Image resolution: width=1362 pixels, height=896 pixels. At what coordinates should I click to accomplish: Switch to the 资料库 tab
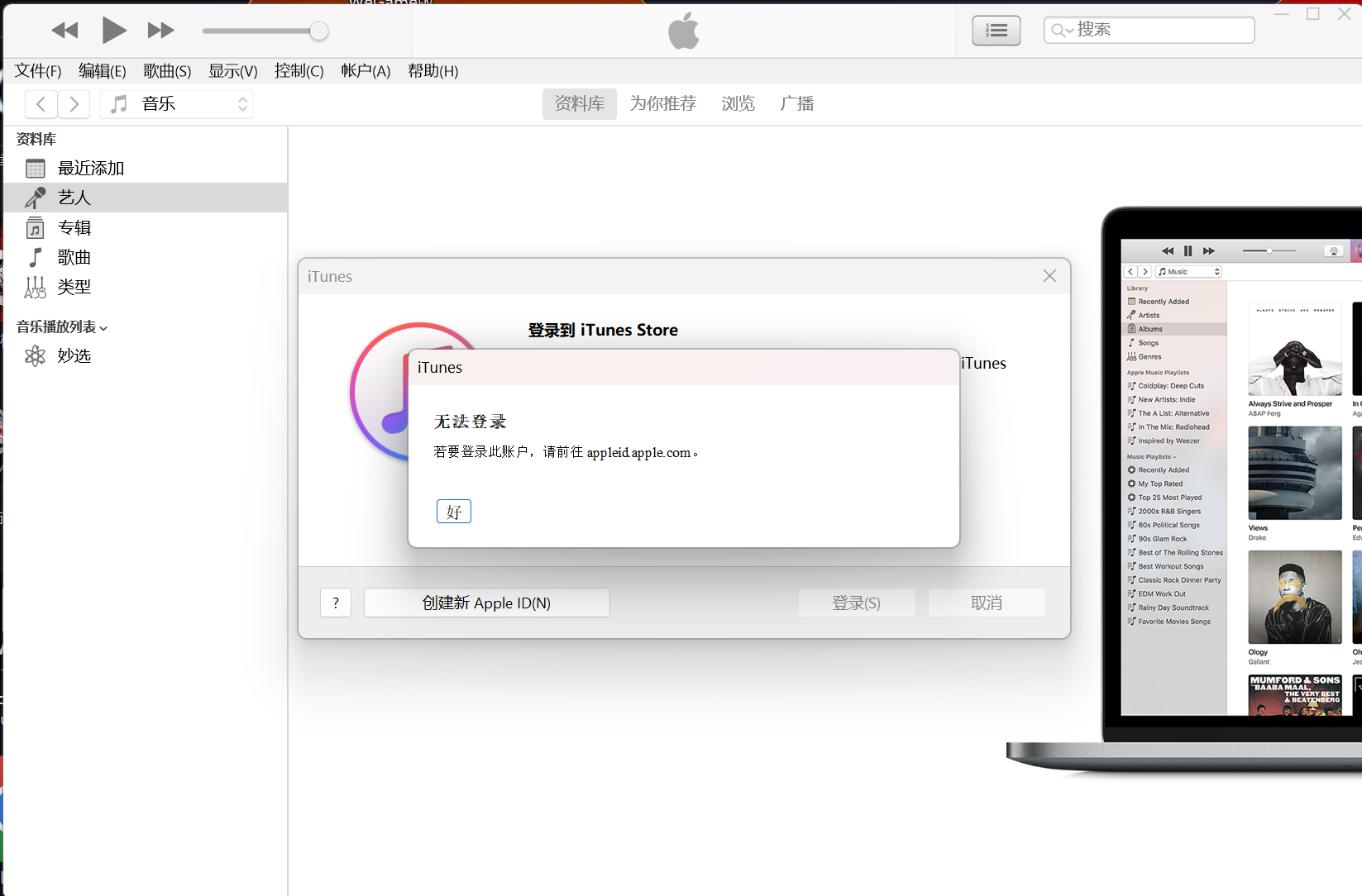tap(580, 104)
